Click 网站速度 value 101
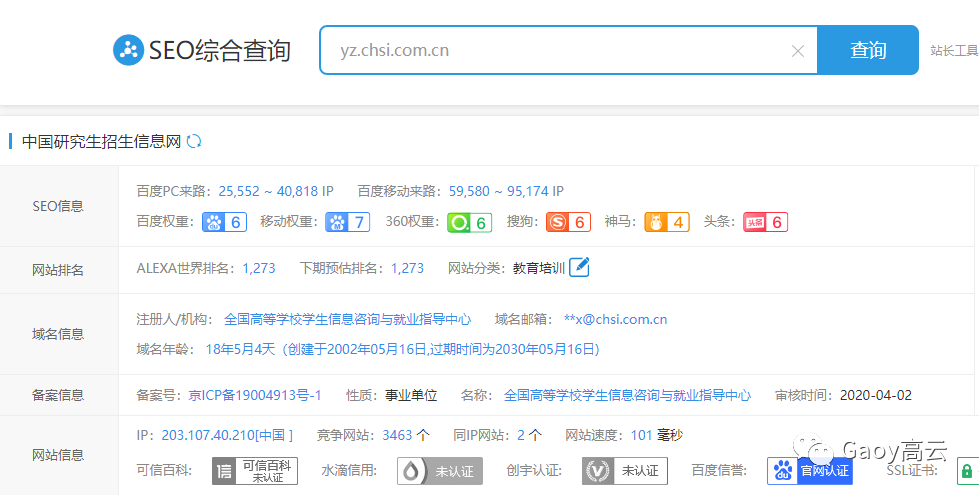The width and height of the screenshot is (979, 495). pos(642,435)
